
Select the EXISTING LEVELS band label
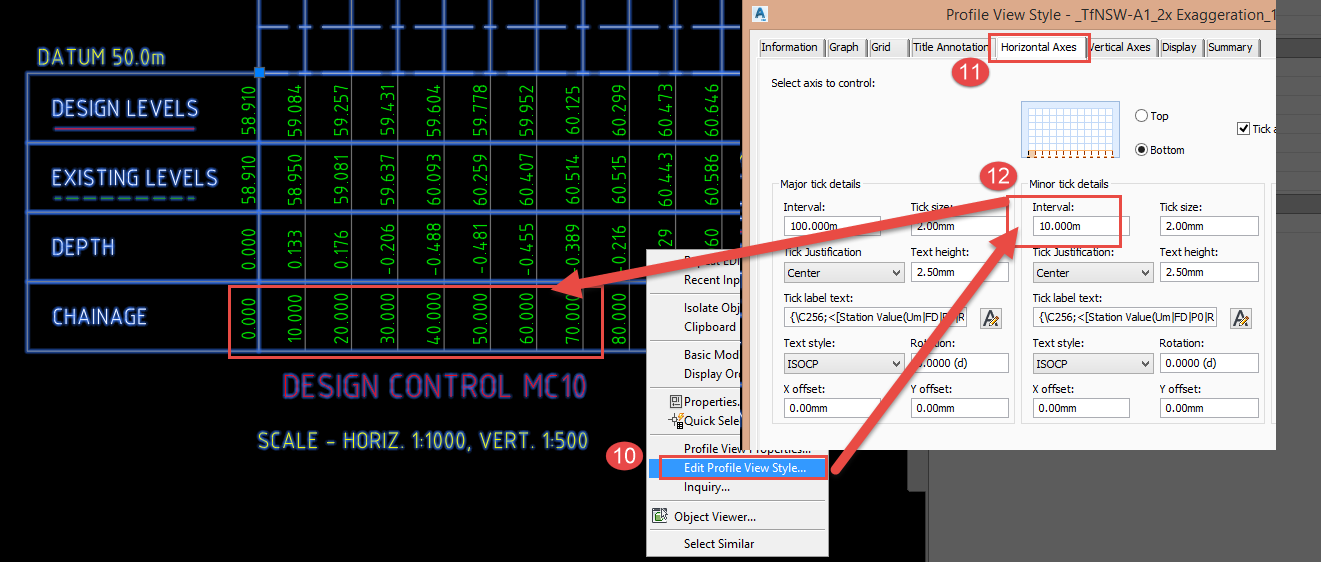[134, 178]
